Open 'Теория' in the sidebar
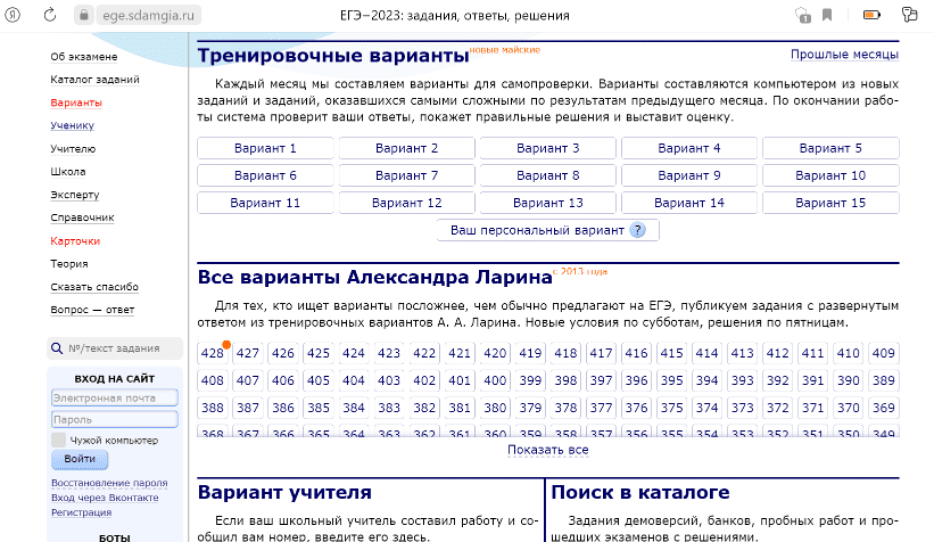 tap(69, 264)
